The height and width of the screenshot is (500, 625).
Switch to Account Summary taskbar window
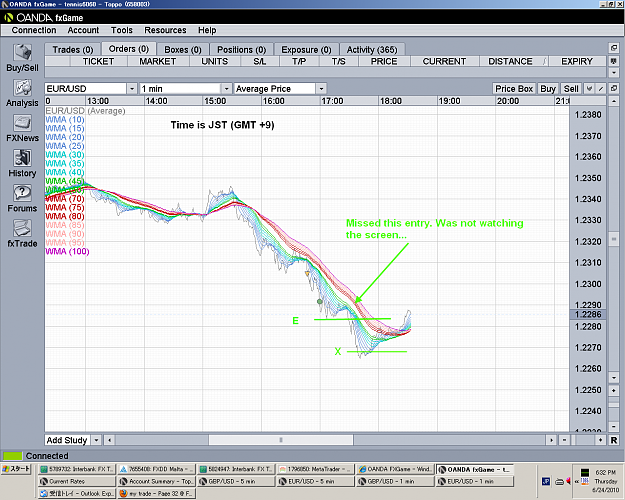156,481
